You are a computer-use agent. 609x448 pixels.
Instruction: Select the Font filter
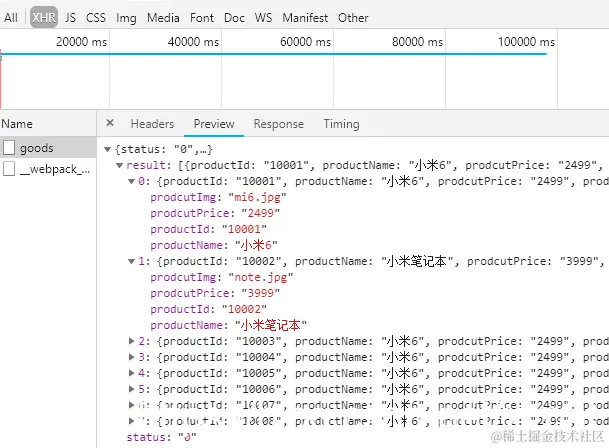[202, 17]
